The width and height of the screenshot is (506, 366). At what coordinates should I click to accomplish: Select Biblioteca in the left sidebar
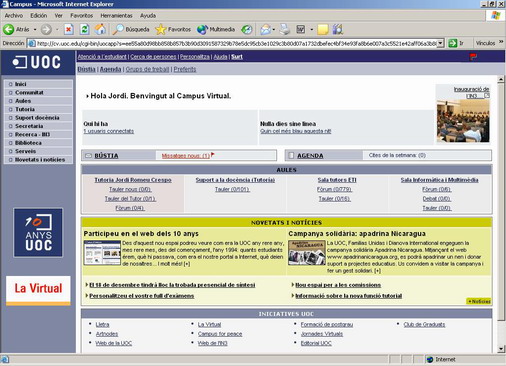click(x=39, y=143)
